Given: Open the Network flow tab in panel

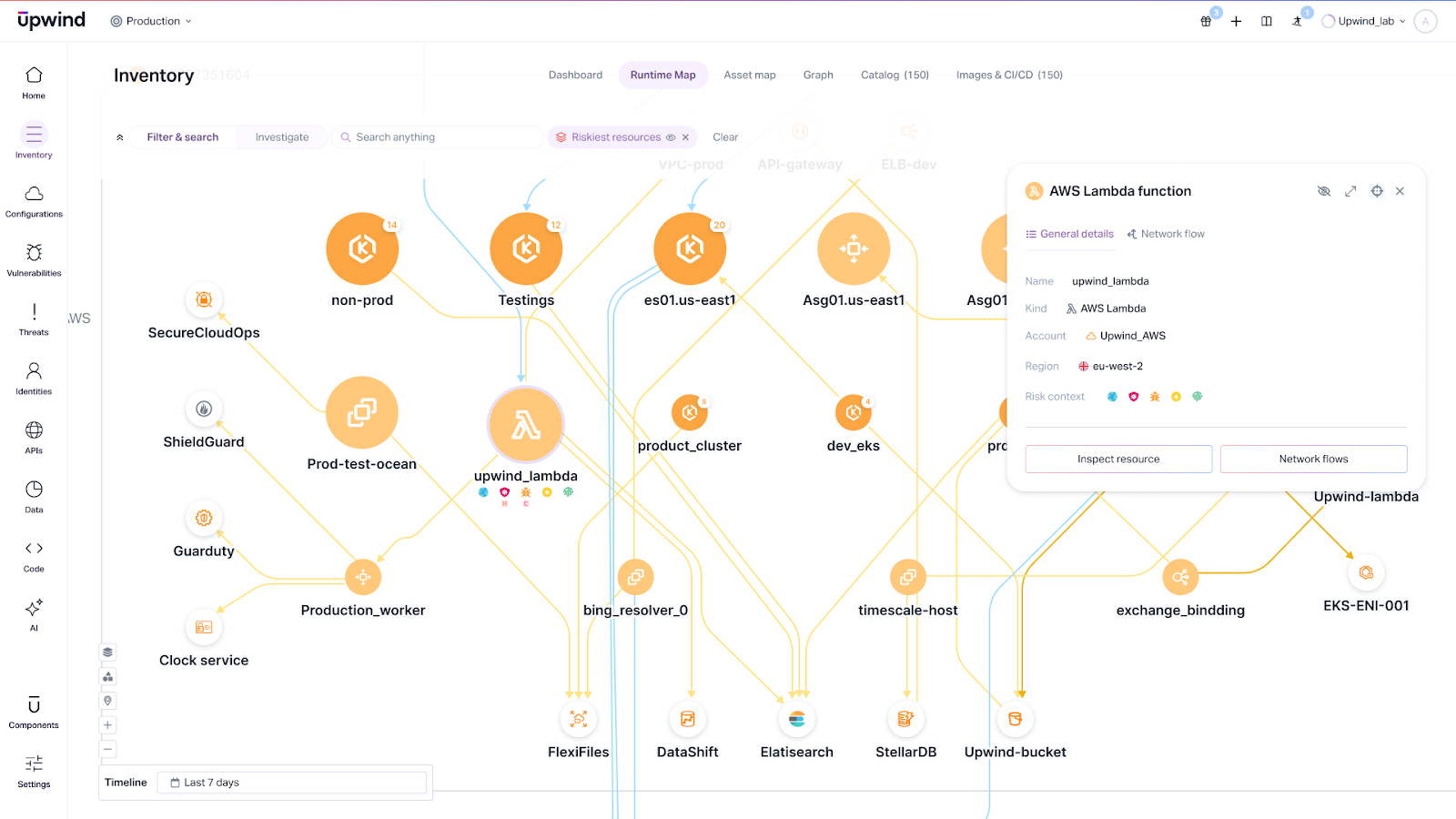Looking at the screenshot, I should click(x=1166, y=234).
